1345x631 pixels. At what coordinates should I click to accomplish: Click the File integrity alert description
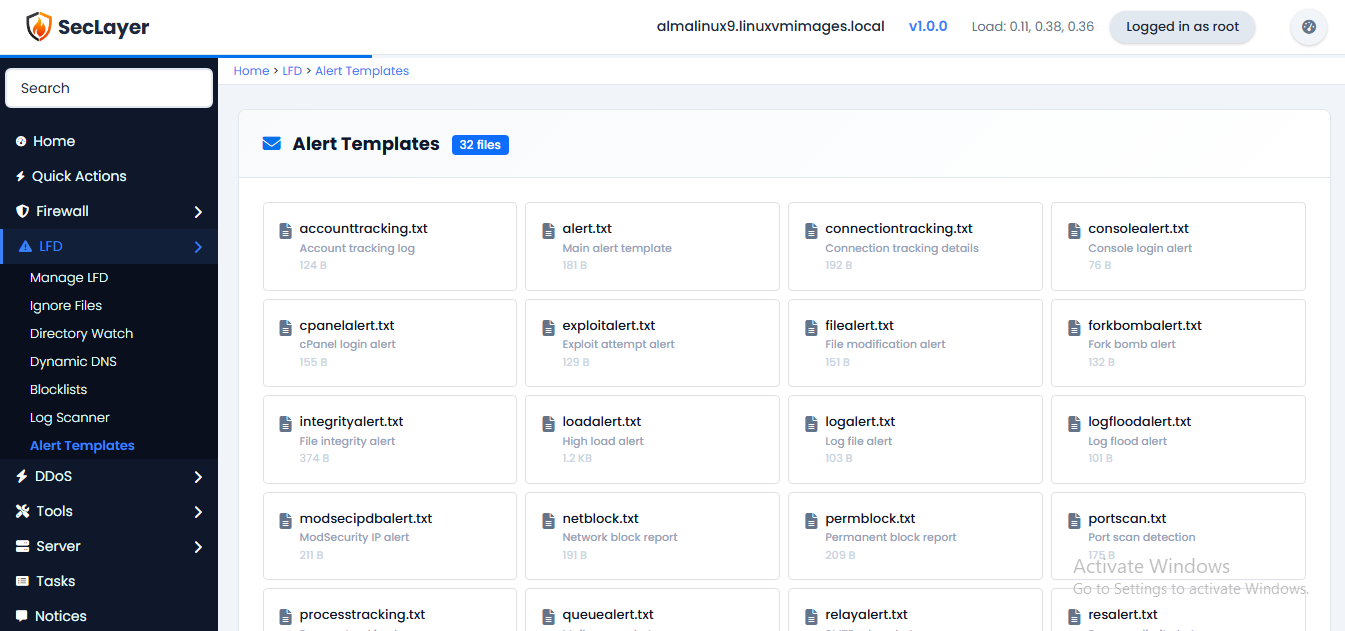coord(347,441)
